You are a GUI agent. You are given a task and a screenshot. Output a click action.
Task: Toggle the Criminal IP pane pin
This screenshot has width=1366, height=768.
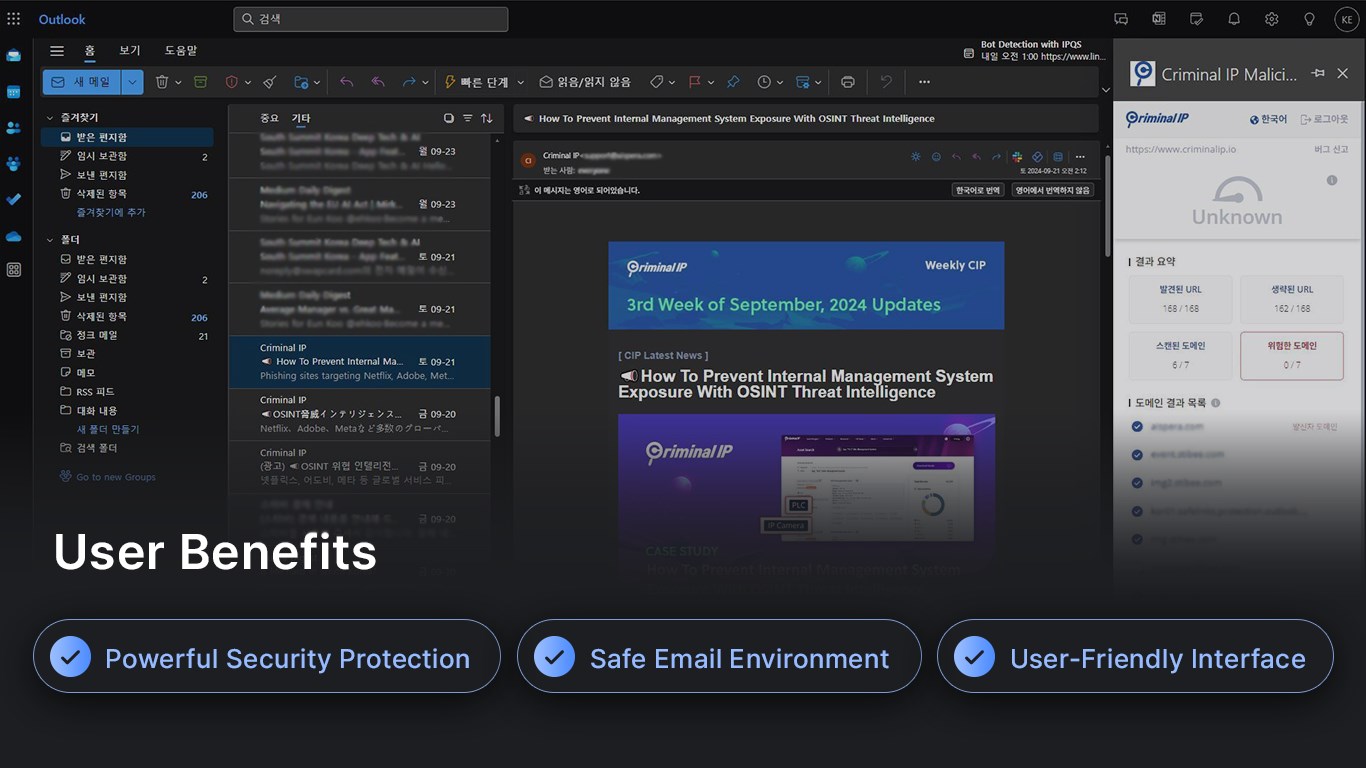click(1318, 73)
